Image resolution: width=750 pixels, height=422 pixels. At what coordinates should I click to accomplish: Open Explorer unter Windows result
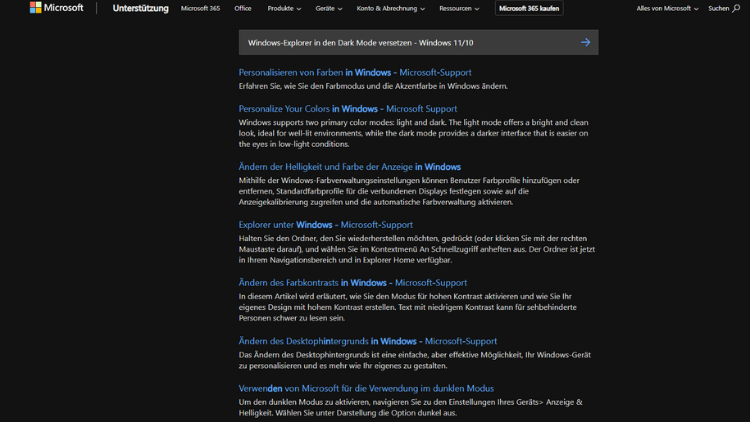tap(326, 224)
